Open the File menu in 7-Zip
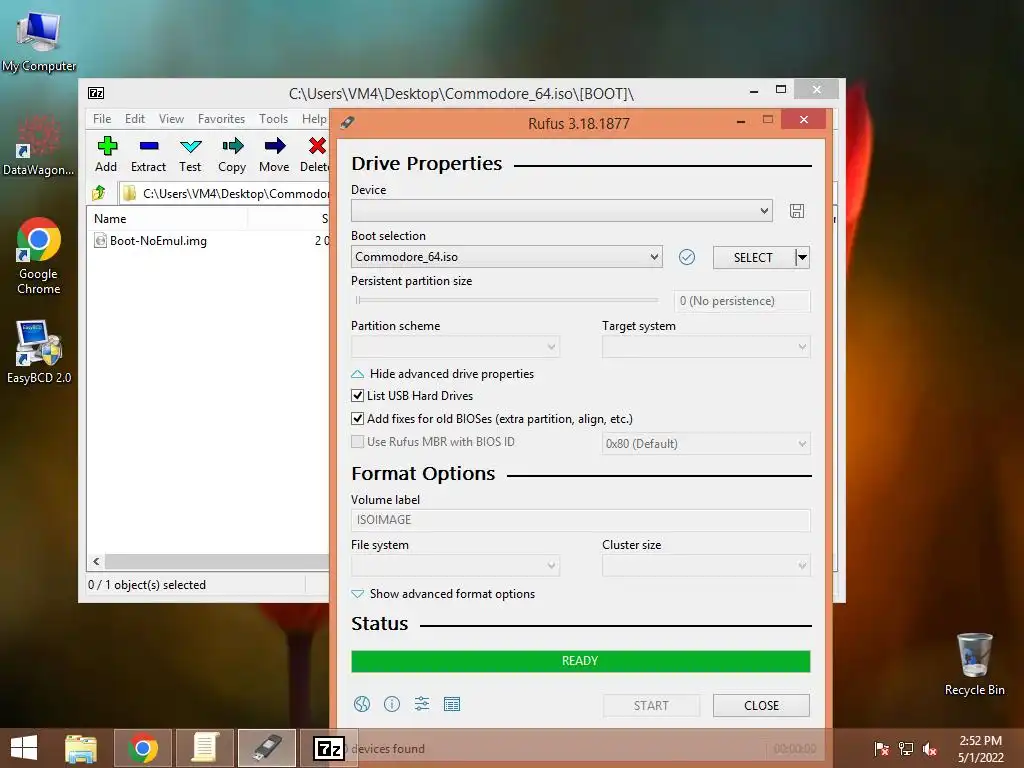1024x768 pixels. (x=102, y=119)
